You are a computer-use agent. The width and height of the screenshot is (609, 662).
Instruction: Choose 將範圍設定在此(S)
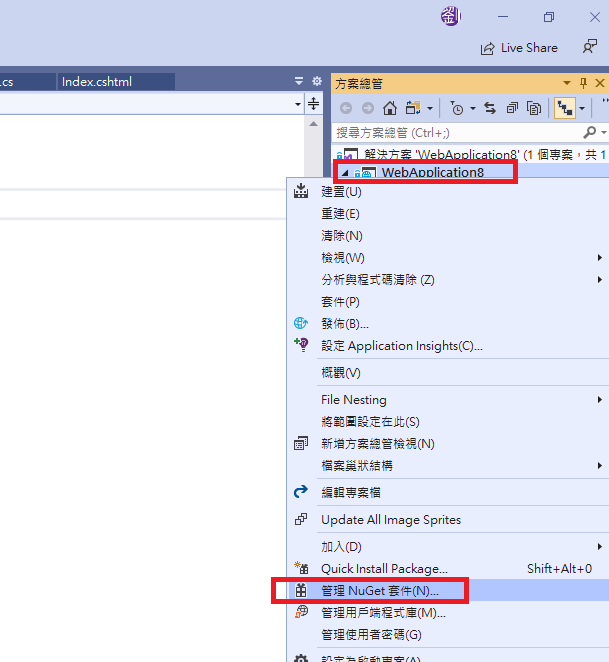pos(448,422)
